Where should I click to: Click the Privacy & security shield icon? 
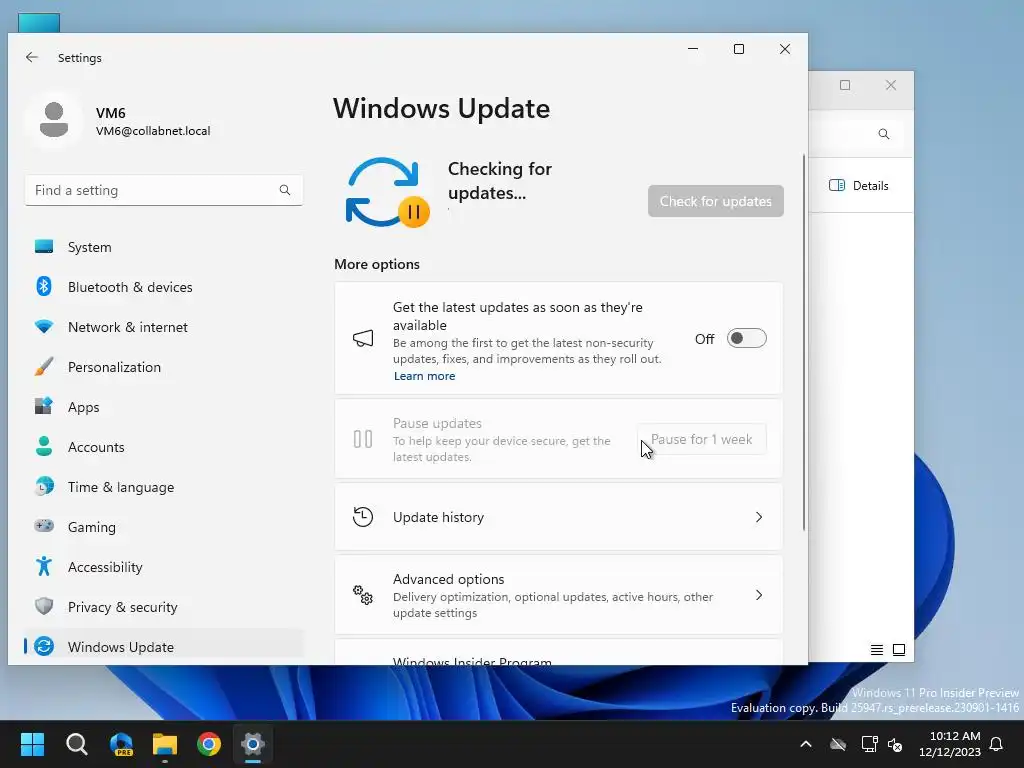[x=44, y=606]
